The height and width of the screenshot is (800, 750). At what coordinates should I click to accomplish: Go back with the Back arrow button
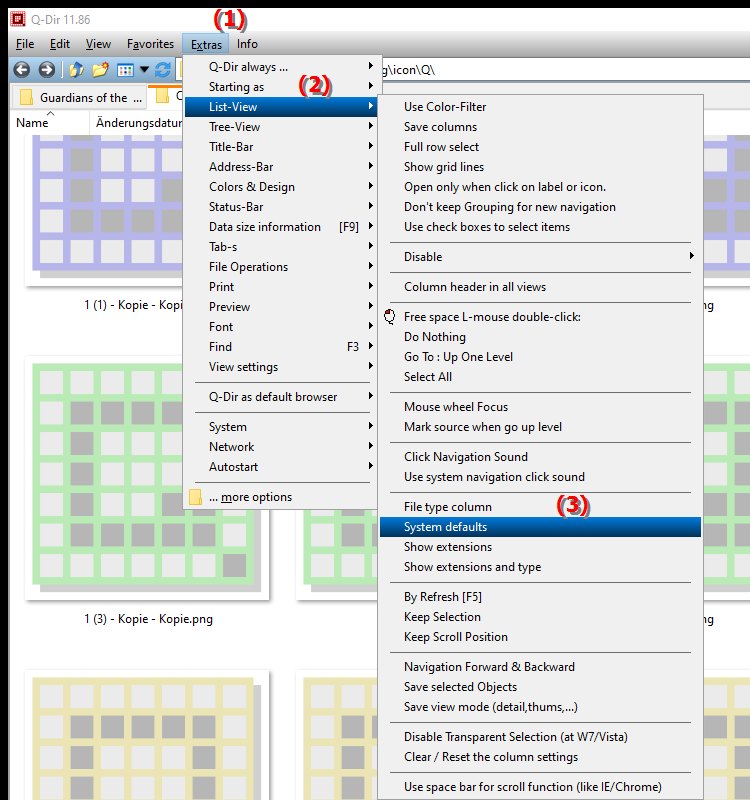click(x=21, y=69)
